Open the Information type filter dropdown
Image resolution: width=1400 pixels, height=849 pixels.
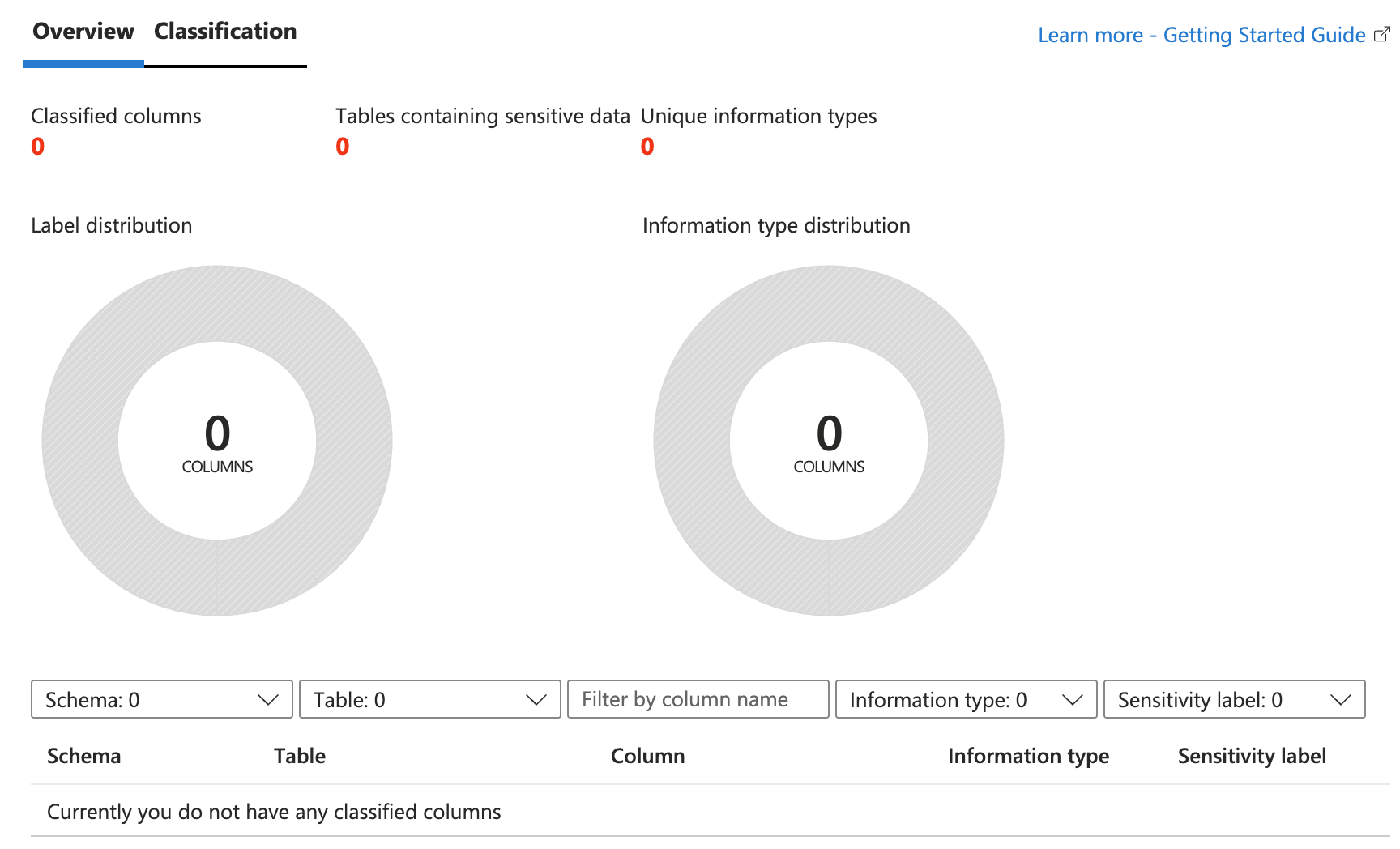pos(966,699)
